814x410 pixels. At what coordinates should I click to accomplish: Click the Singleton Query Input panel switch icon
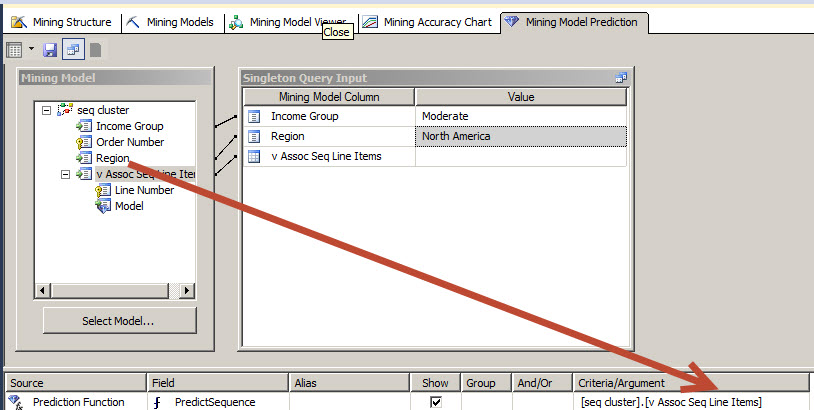[621, 78]
